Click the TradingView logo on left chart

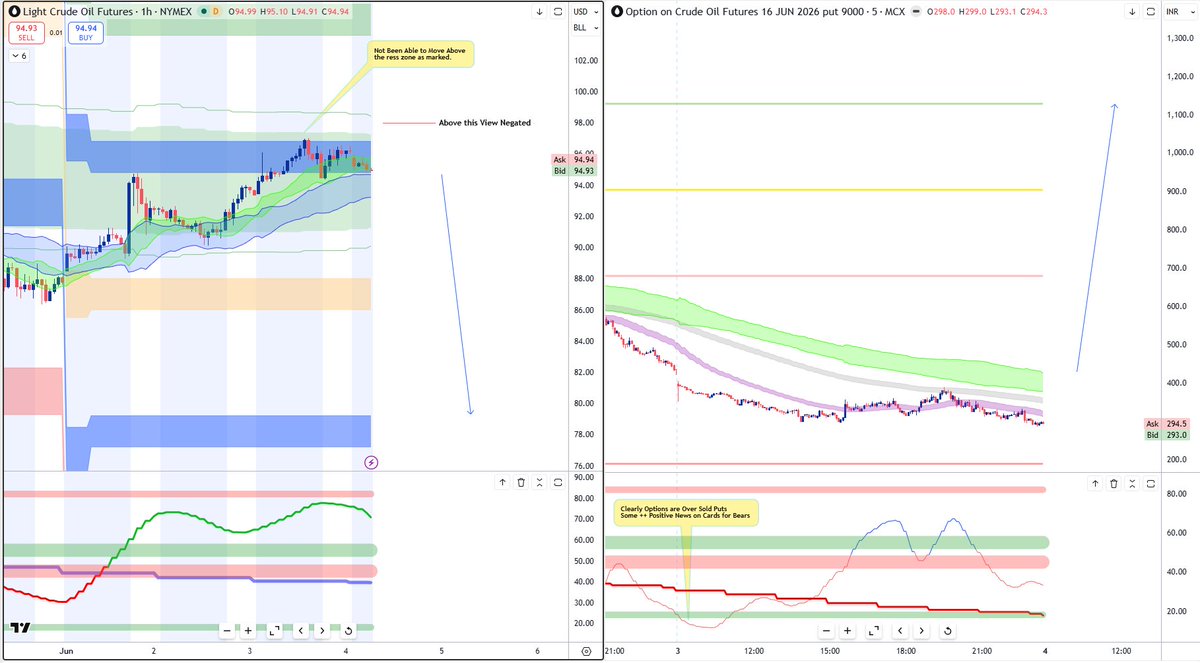[x=19, y=629]
